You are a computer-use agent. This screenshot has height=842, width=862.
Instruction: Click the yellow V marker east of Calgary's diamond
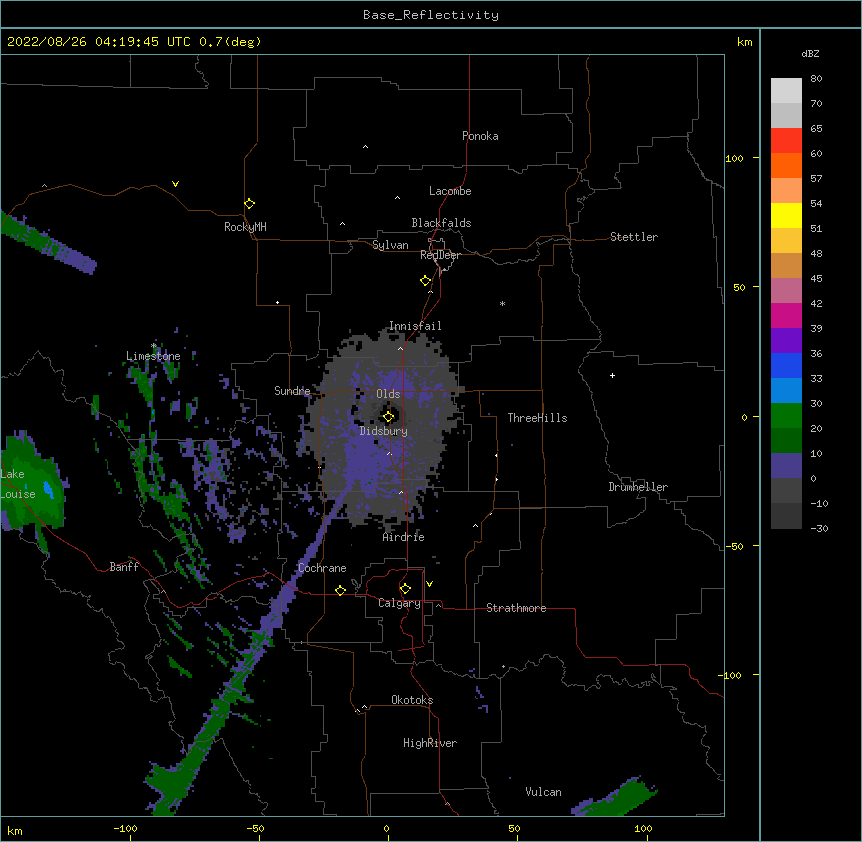pyautogui.click(x=429, y=584)
